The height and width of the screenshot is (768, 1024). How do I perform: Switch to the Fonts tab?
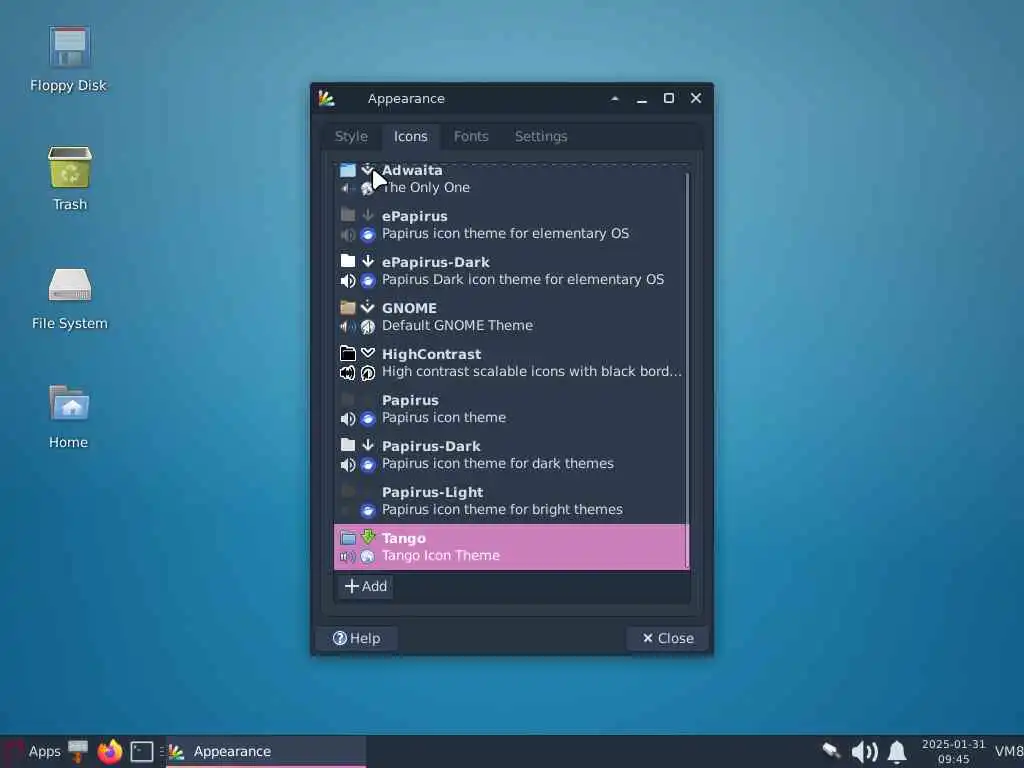coord(471,136)
